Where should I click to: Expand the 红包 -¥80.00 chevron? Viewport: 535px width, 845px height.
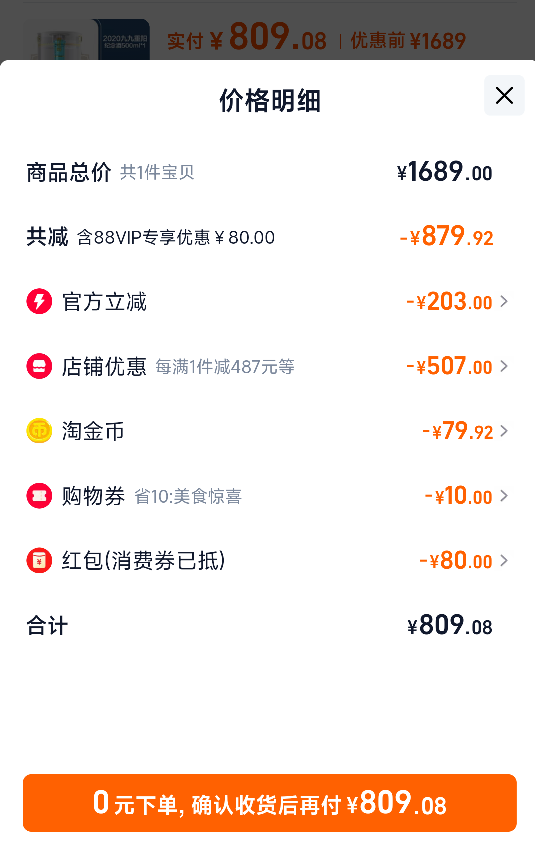(x=504, y=560)
